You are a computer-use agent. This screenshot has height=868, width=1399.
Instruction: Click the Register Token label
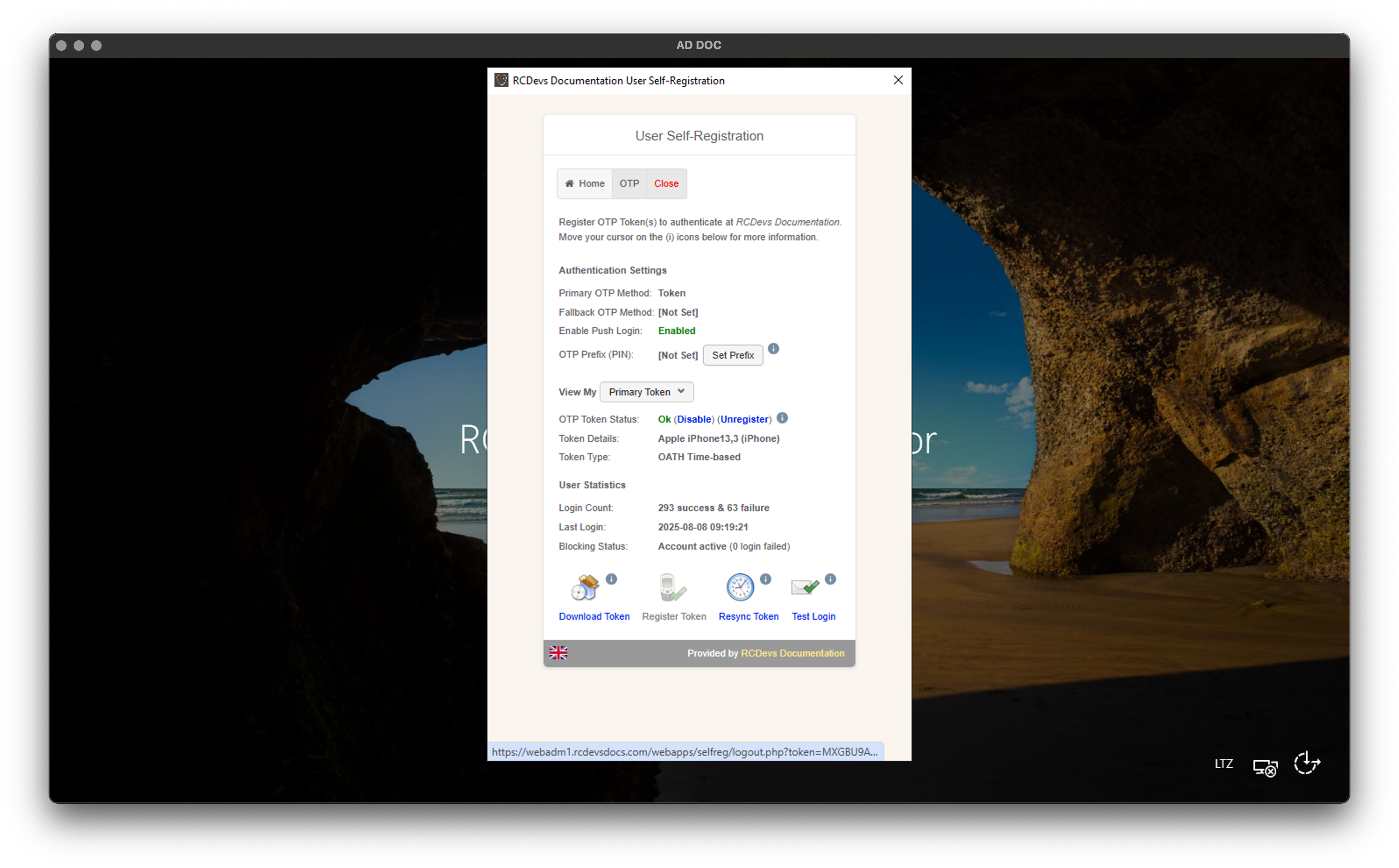click(x=674, y=617)
